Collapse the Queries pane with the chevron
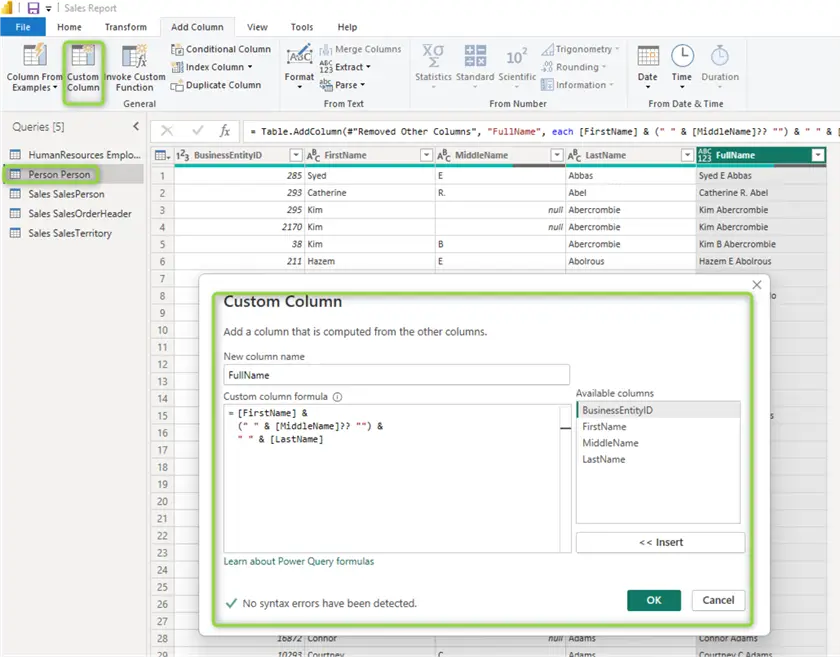Viewport: 840px width, 657px height. pos(136,126)
